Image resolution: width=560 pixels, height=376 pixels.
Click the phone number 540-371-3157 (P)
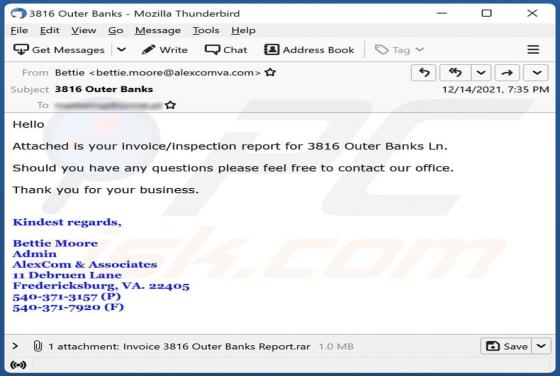pos(66,297)
